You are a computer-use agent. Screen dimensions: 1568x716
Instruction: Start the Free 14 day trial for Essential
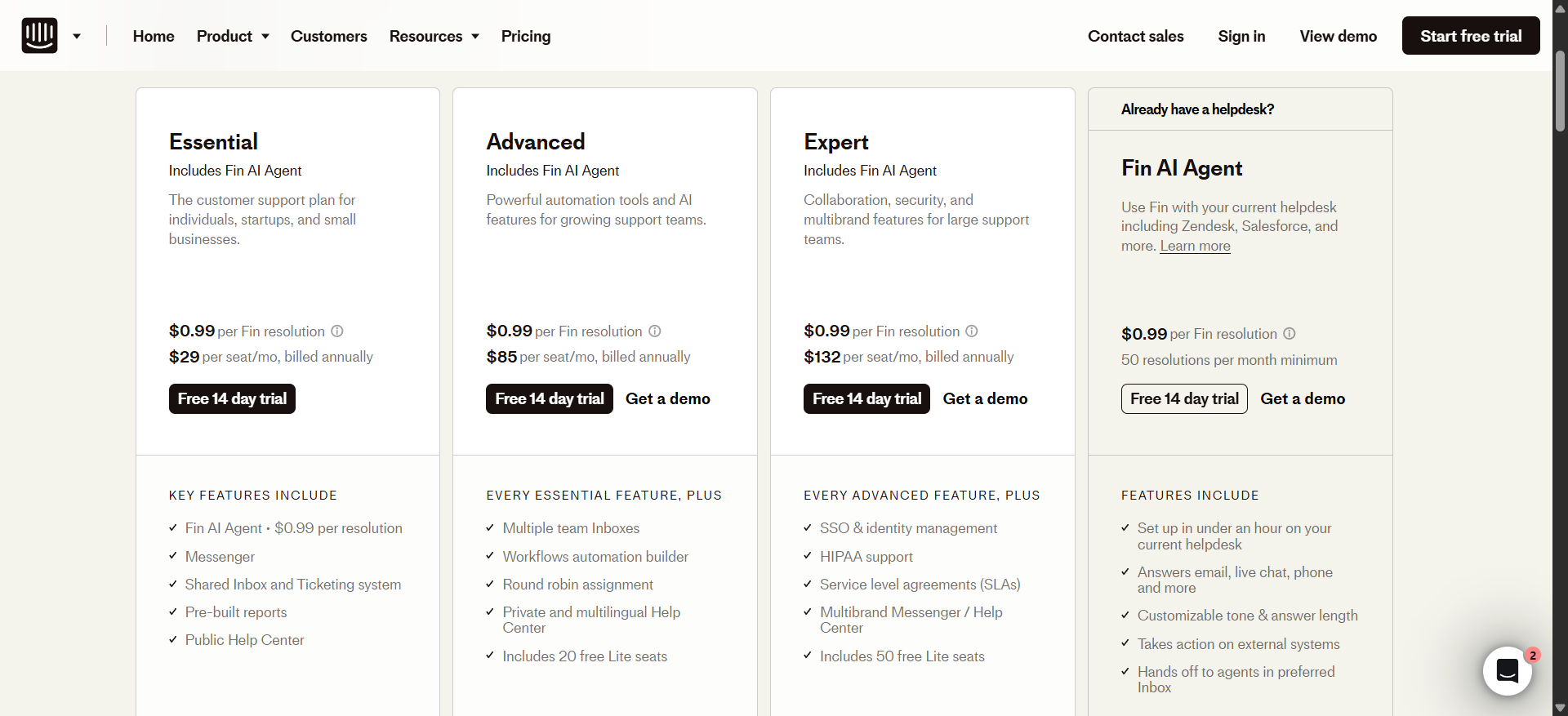click(x=232, y=398)
